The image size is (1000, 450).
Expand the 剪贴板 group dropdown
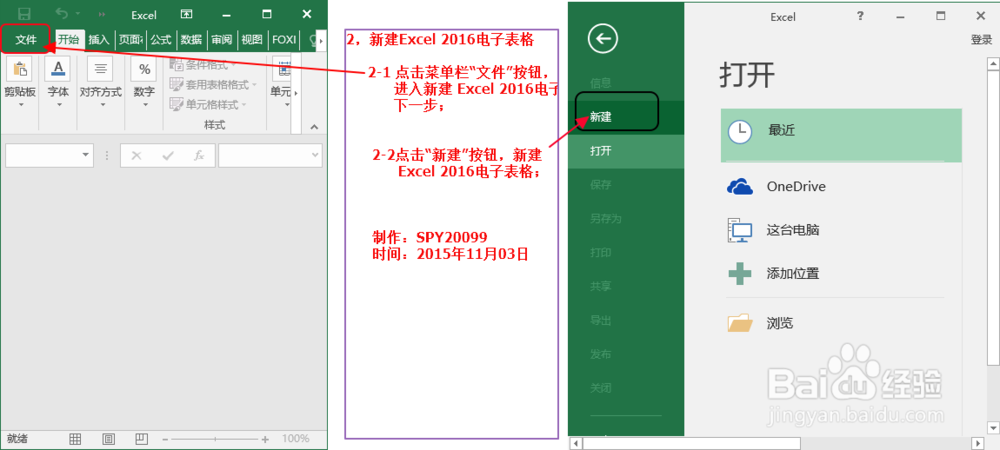point(20,105)
